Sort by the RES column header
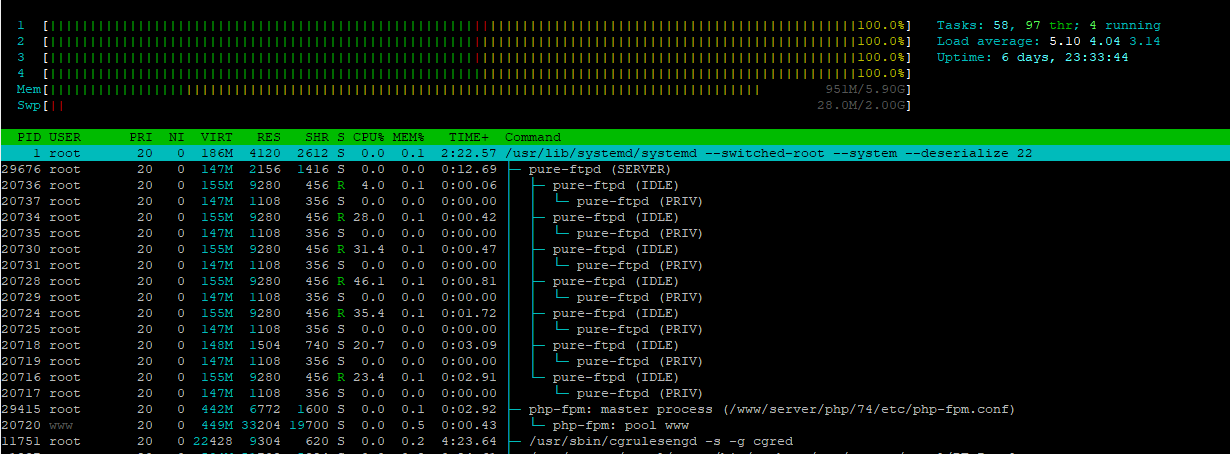The width and height of the screenshot is (1230, 454). tap(269, 137)
